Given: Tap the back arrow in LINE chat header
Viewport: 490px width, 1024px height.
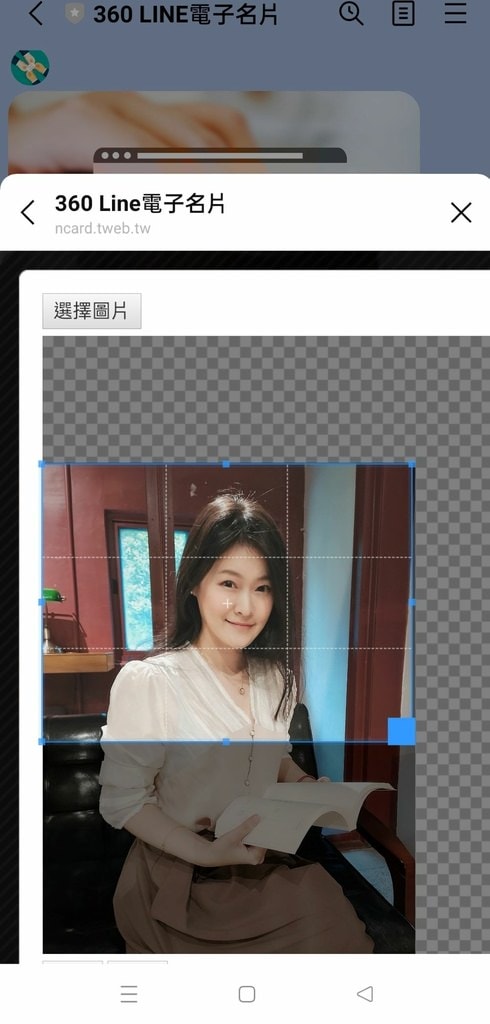Looking at the screenshot, I should pos(35,14).
